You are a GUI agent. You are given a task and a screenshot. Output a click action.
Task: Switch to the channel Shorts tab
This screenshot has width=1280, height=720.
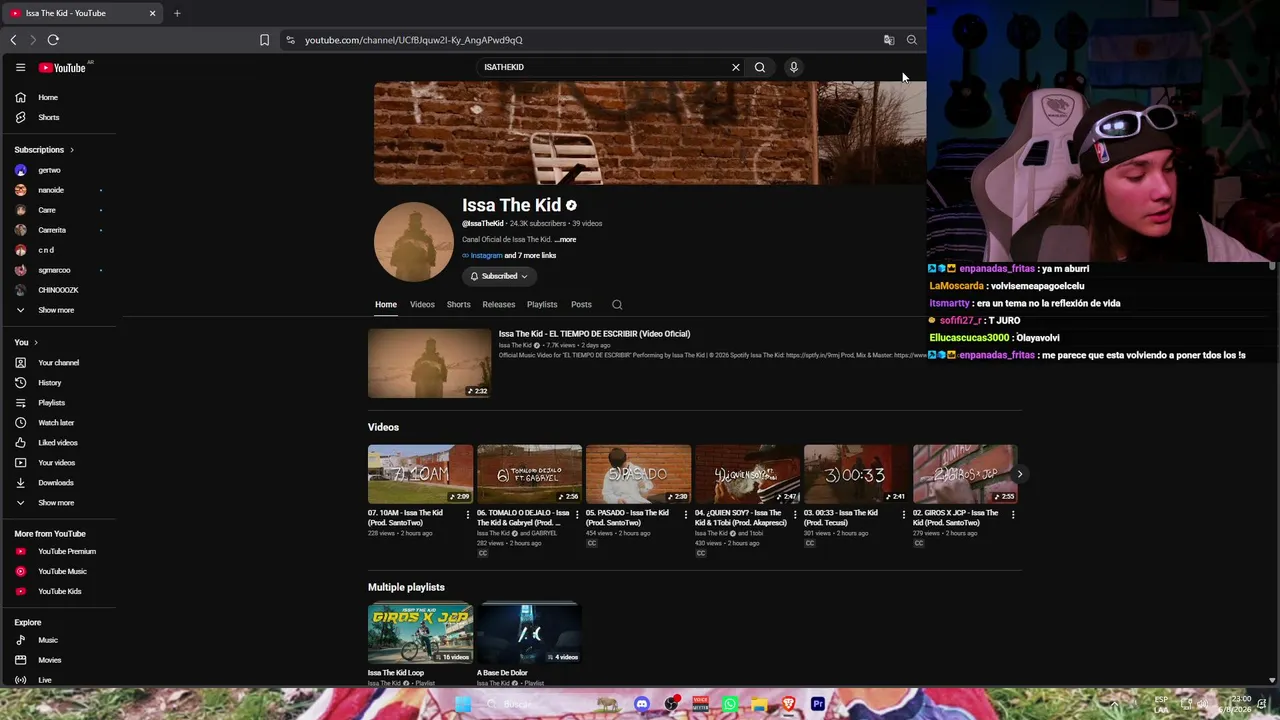(459, 305)
